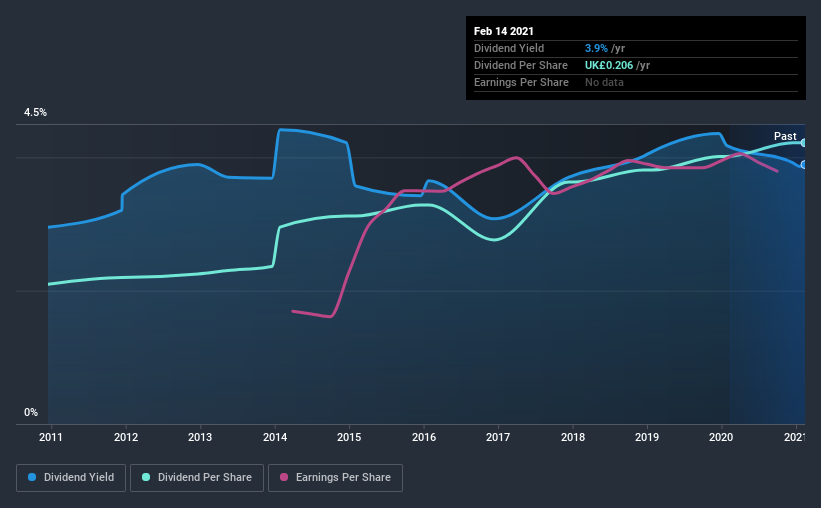821x508 pixels.
Task: Click the Past label on chart
Action: [x=785, y=136]
